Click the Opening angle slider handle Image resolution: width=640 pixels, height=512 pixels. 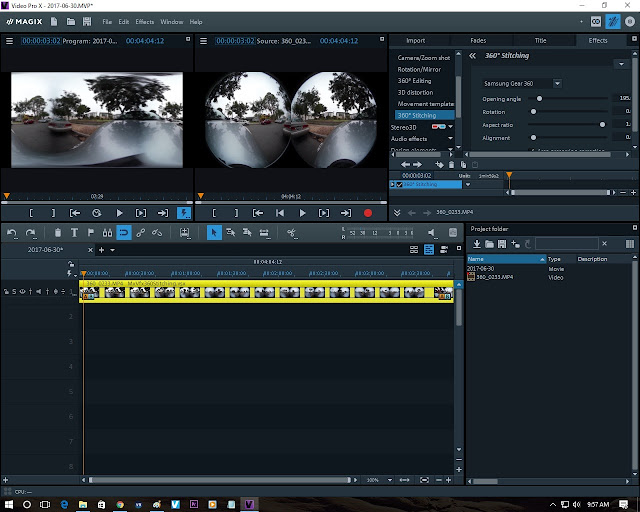pyautogui.click(x=540, y=98)
